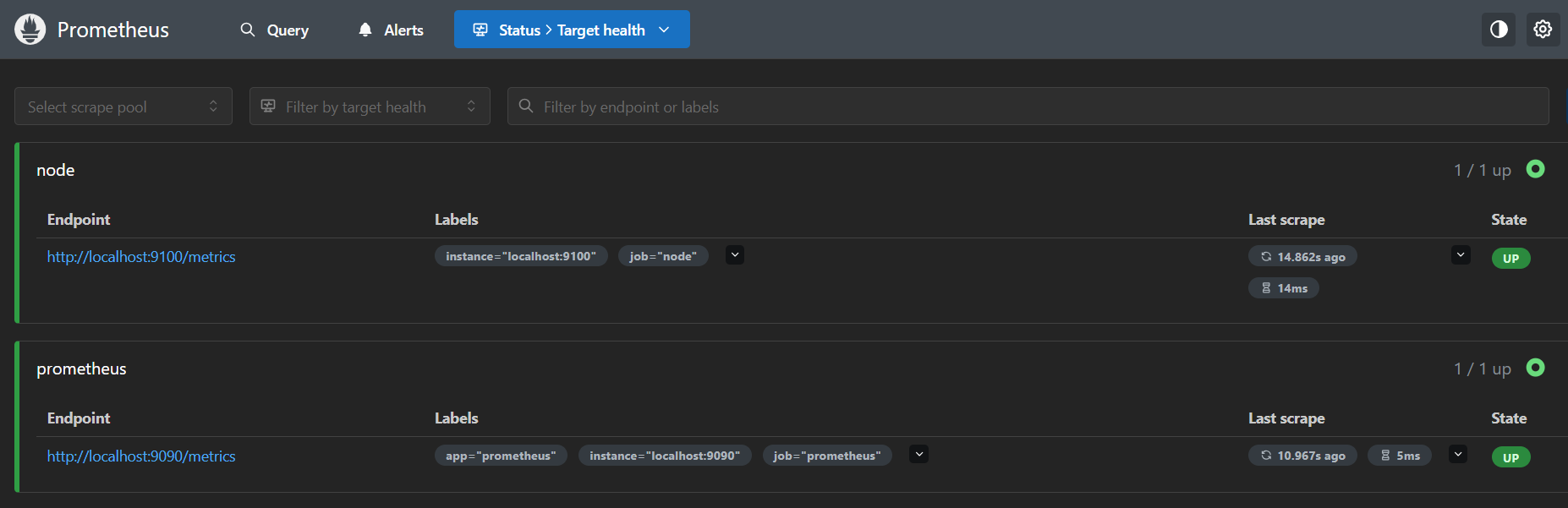Expand scrape details for prometheus target
This screenshot has width=1568, height=508.
(x=1458, y=455)
